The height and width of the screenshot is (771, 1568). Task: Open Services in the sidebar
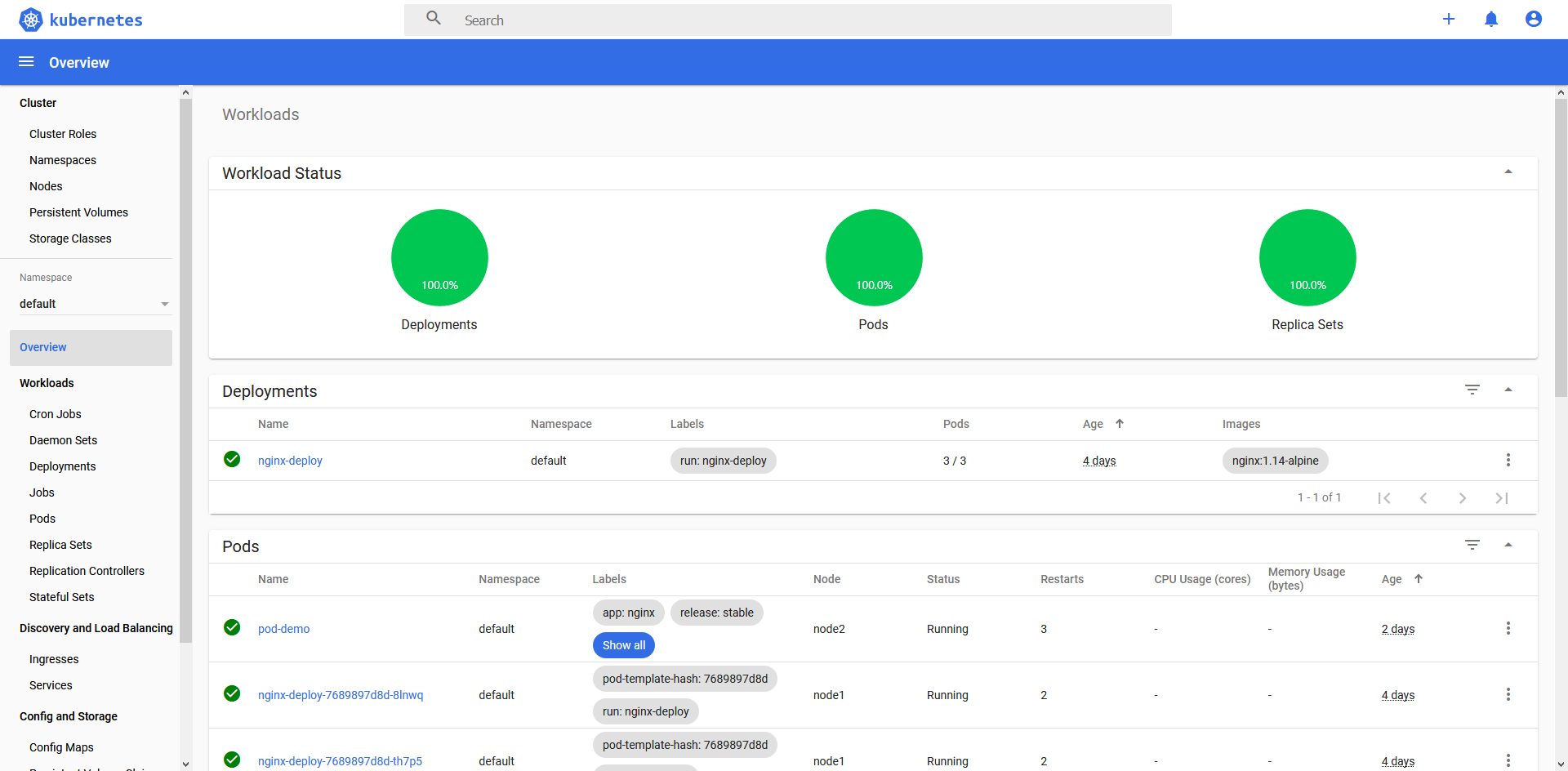pos(51,685)
